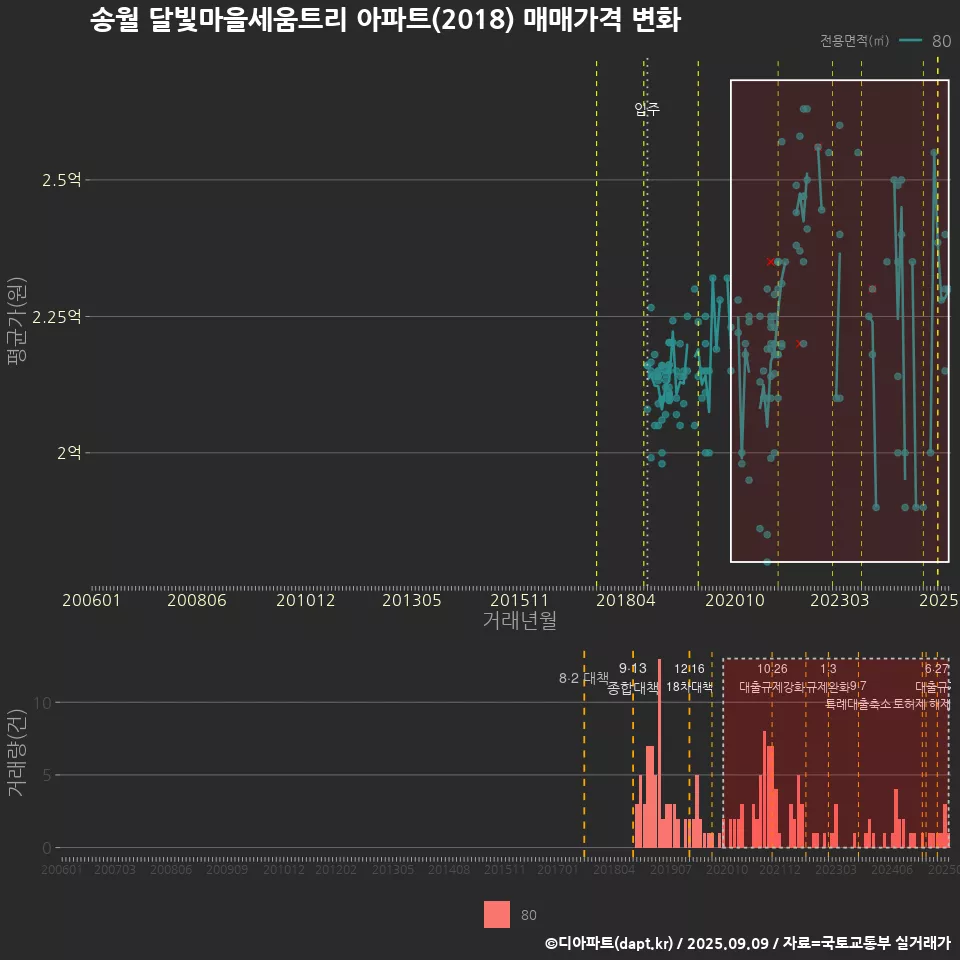Click the 0 label on the volume chart y-axis
Screen dimensions: 960x960
pos(47,848)
